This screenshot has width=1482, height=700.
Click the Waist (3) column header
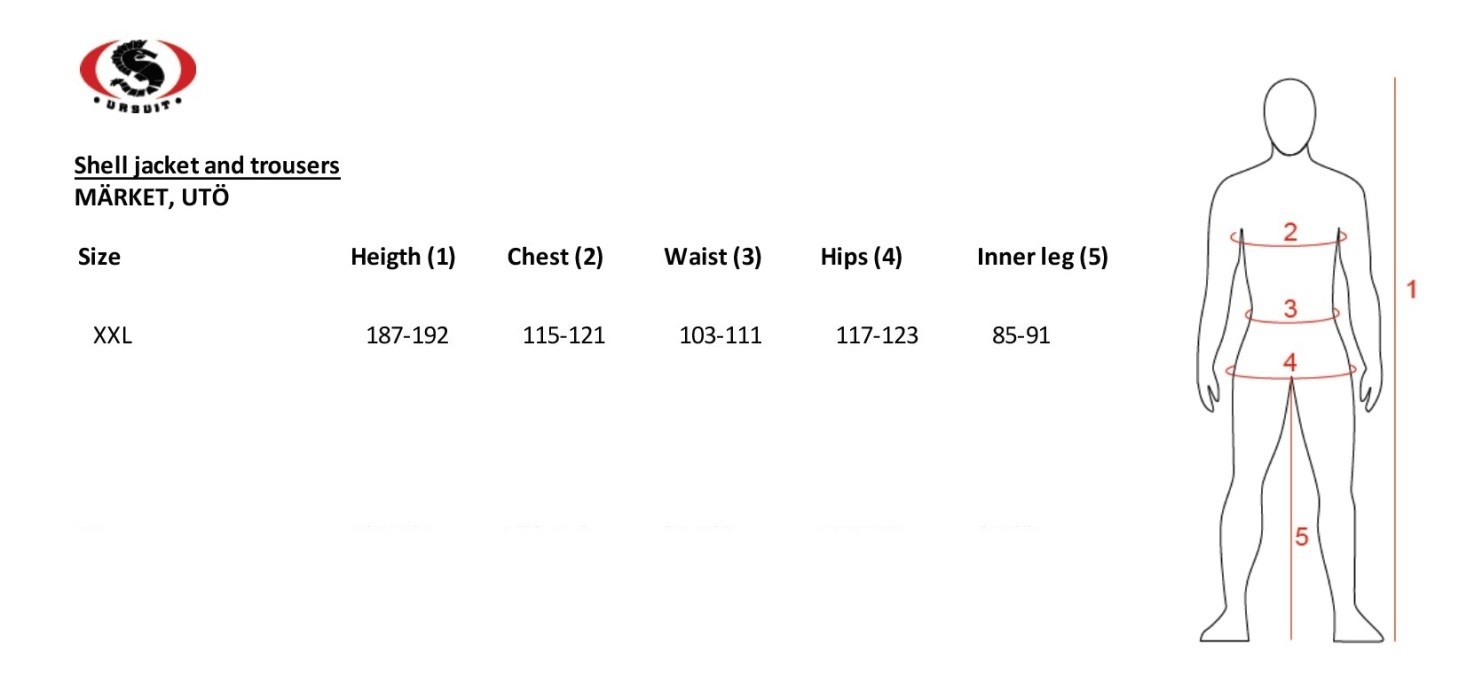click(713, 257)
